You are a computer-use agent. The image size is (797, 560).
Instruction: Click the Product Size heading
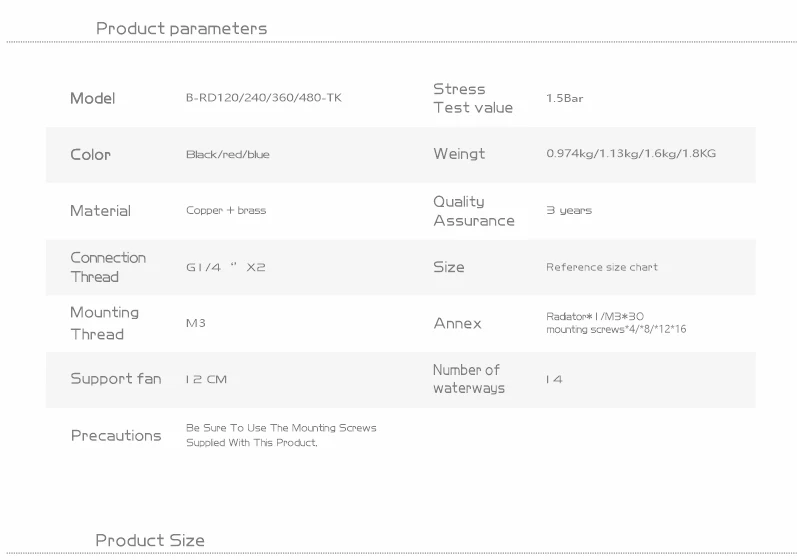(150, 540)
